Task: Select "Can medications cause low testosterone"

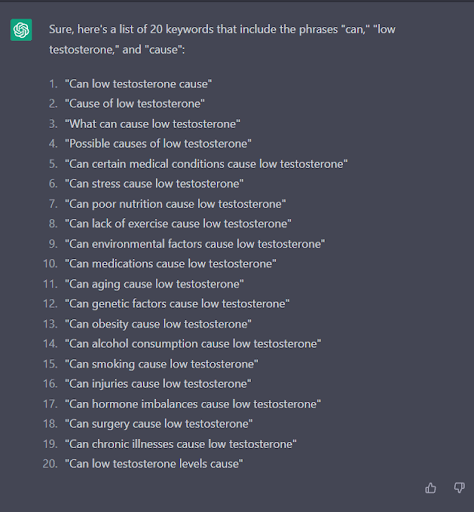Action: [170, 264]
